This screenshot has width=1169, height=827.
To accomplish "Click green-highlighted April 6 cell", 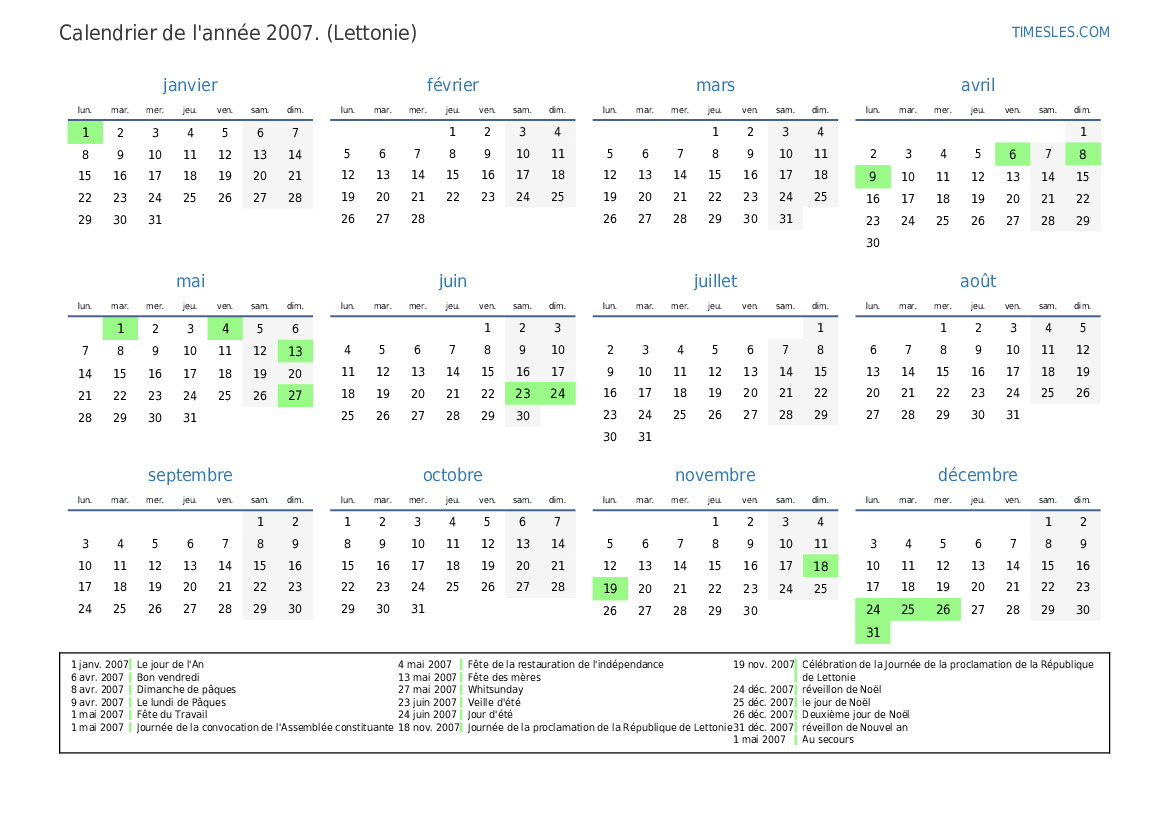I will click(x=1012, y=154).
